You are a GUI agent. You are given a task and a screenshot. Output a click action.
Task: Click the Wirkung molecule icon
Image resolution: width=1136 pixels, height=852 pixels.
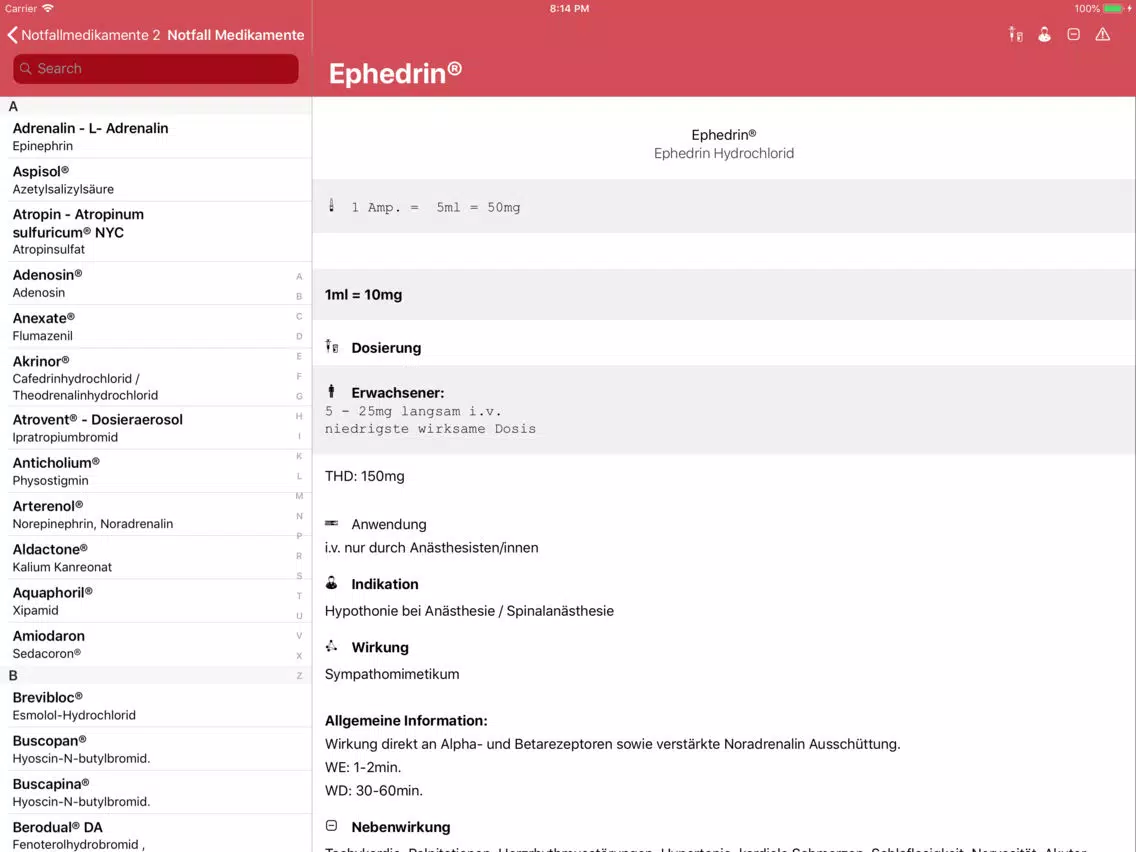click(x=332, y=646)
